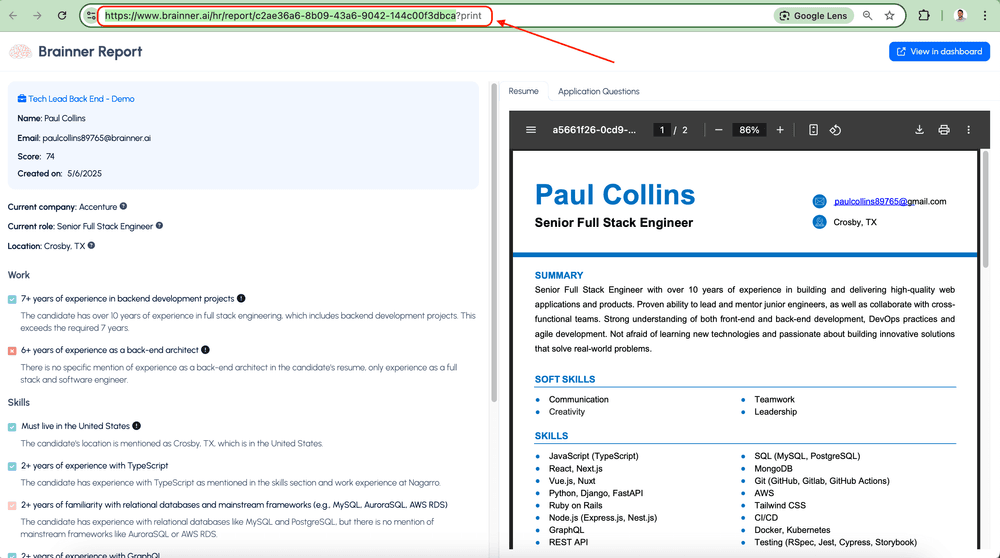Toggle Must live in United States checkbox
Image resolution: width=1000 pixels, height=558 pixels.
coord(12,427)
